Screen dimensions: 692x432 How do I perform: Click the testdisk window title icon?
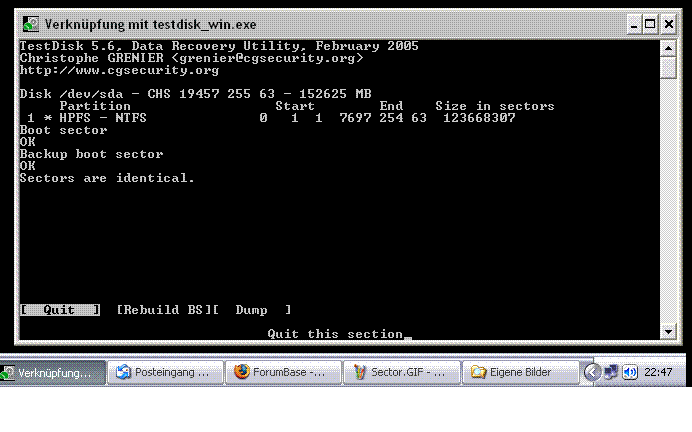tap(31, 24)
